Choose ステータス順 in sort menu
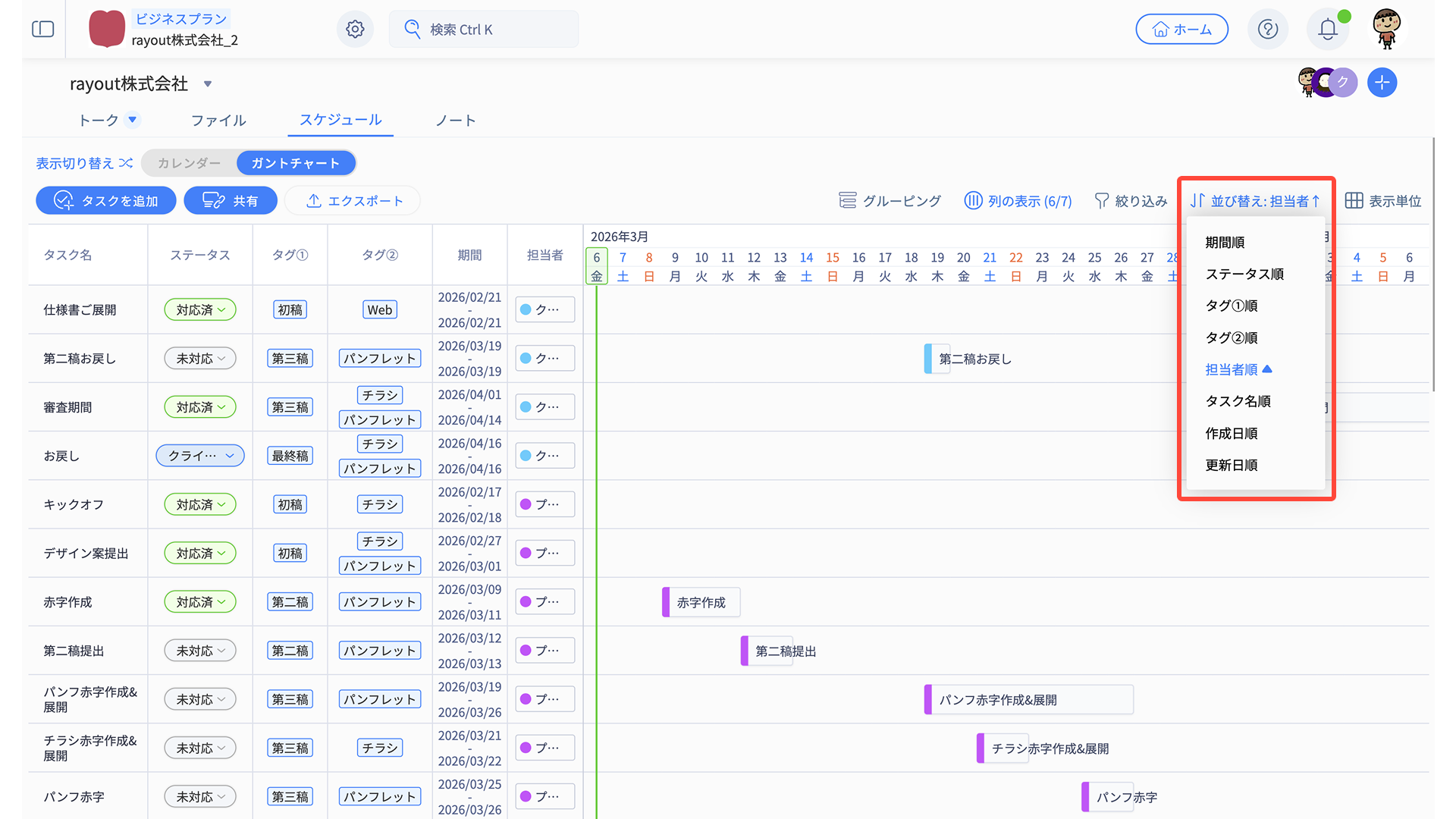The image size is (1456, 819). pyautogui.click(x=1244, y=275)
